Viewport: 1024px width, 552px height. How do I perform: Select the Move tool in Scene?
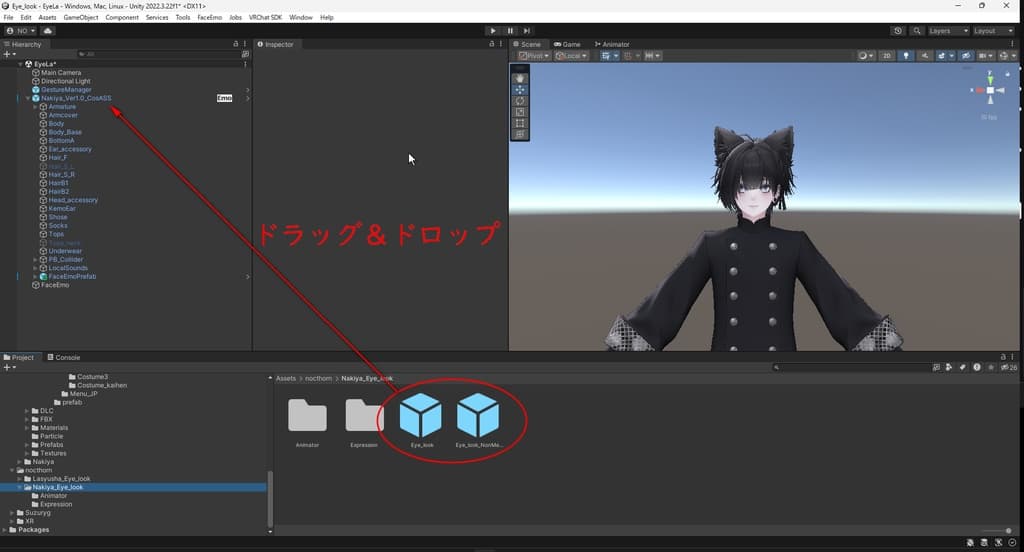point(520,89)
